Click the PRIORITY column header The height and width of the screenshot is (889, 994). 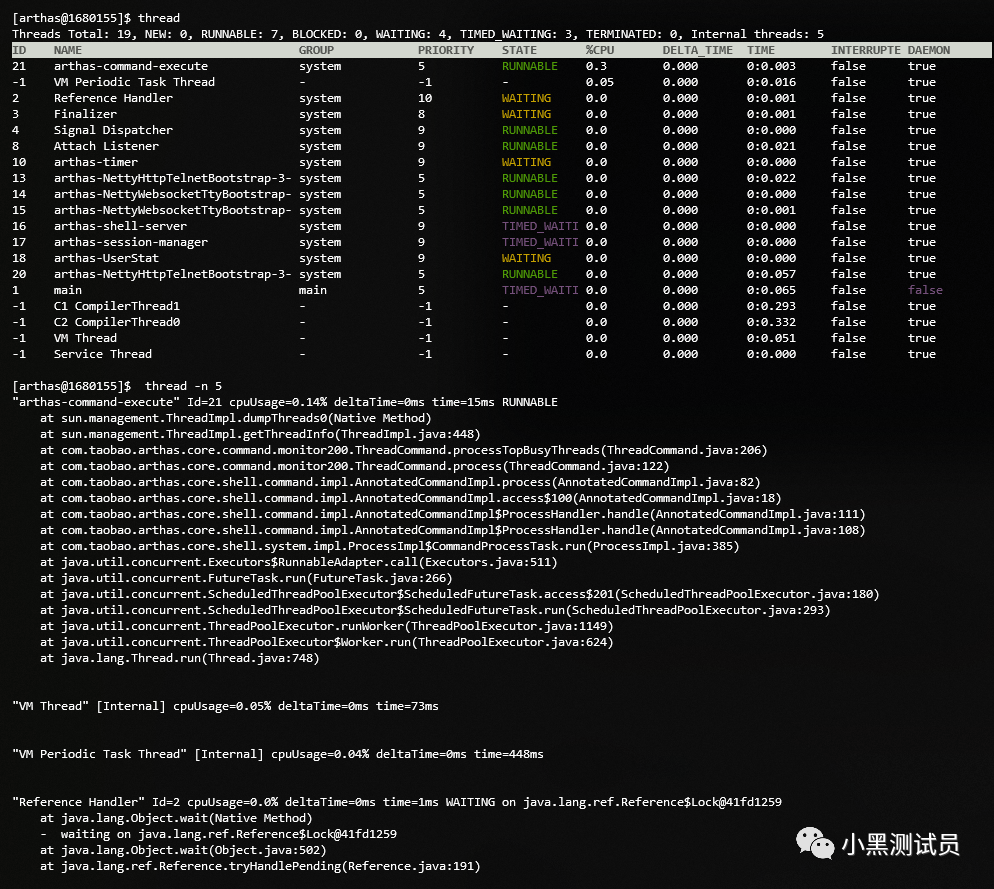pos(446,50)
